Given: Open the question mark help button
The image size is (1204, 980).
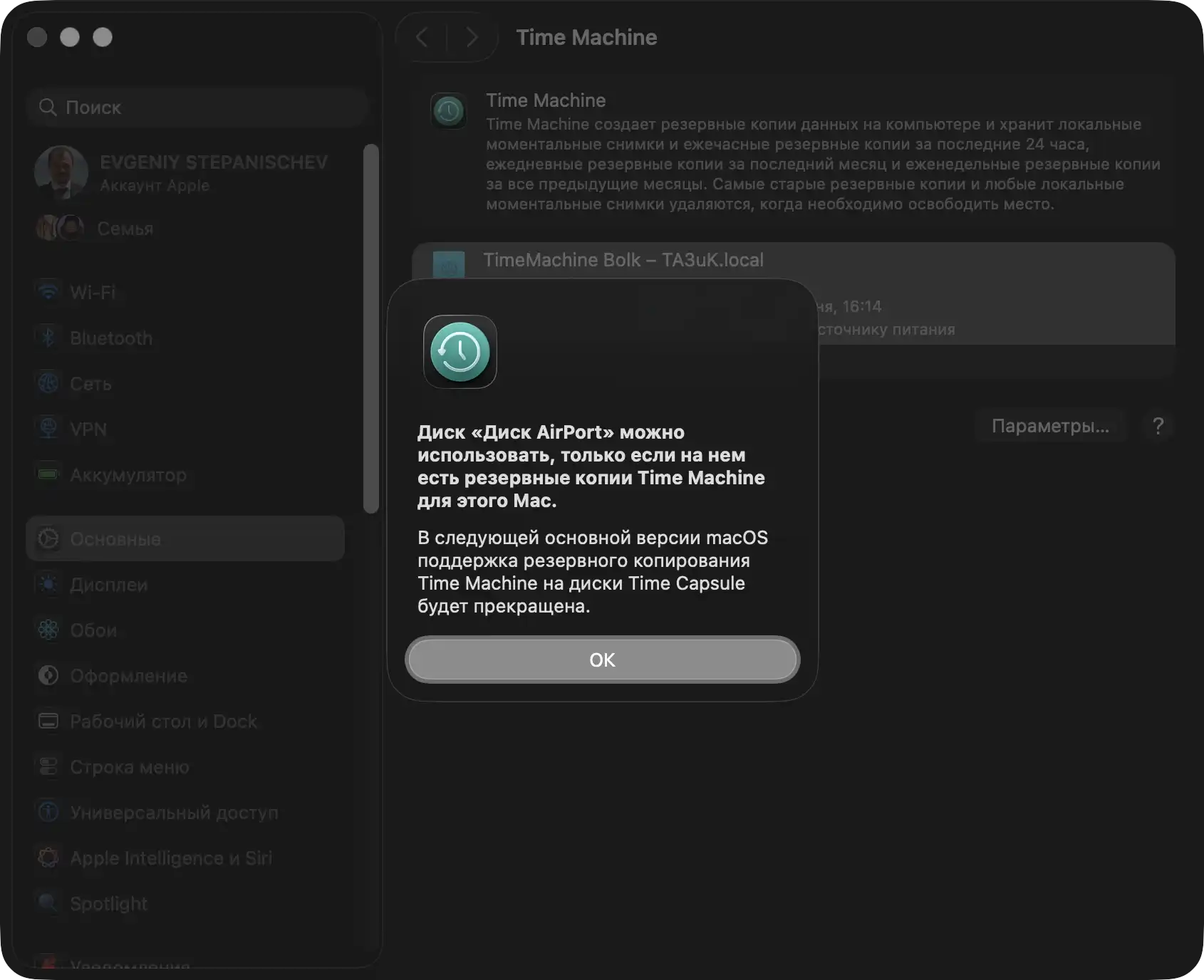Looking at the screenshot, I should point(1158,426).
